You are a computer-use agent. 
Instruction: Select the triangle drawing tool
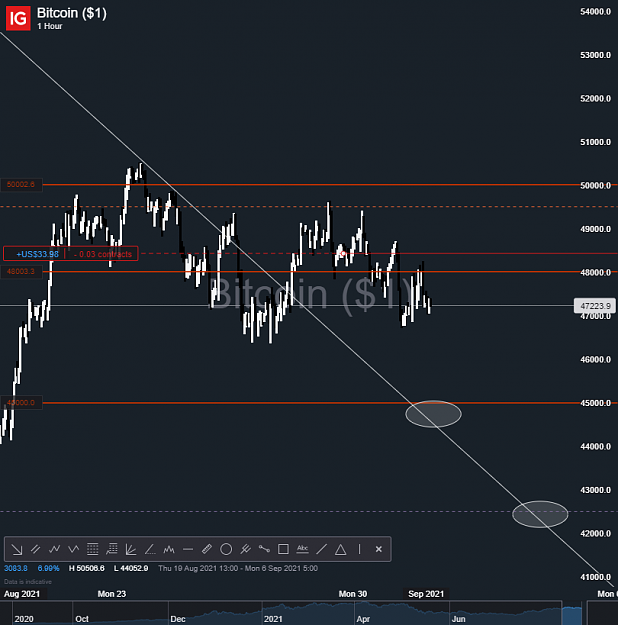340,550
